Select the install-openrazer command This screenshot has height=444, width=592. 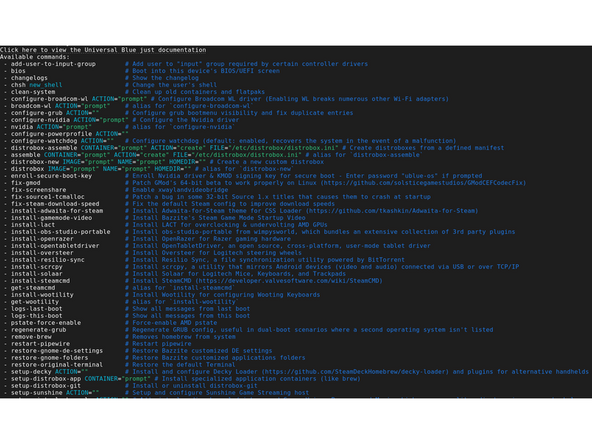[x=42, y=239]
